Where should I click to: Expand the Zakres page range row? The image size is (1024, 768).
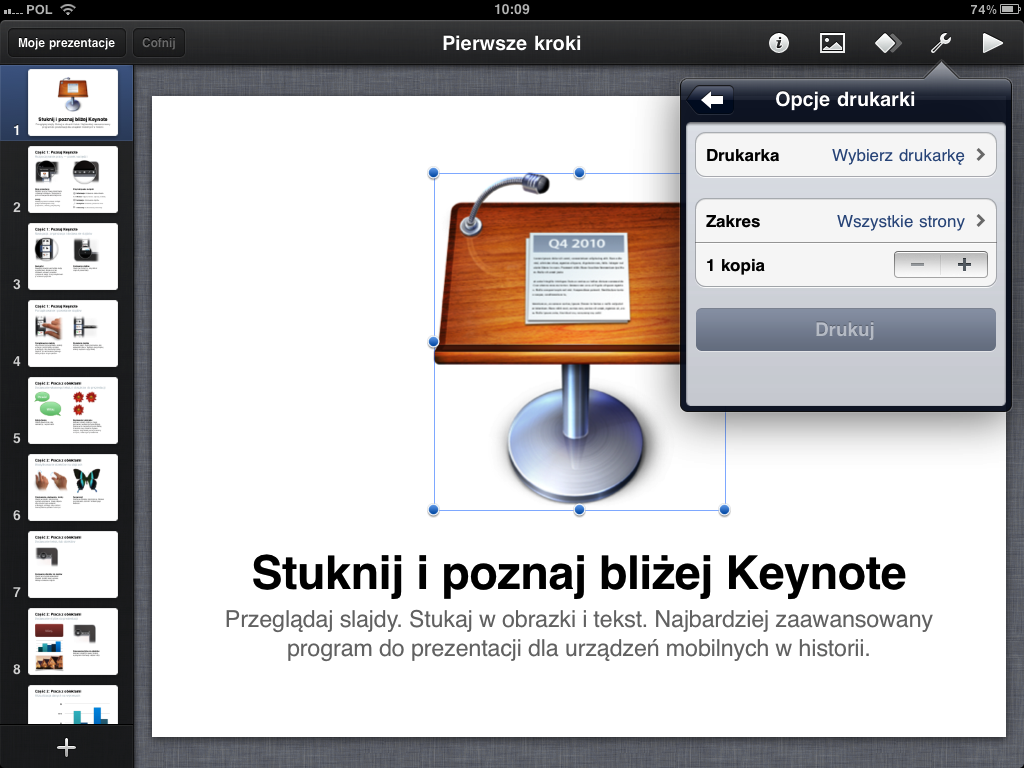click(846, 221)
